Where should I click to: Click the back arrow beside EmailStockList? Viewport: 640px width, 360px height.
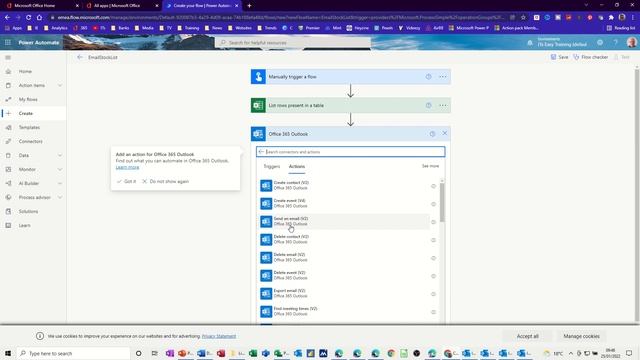pyautogui.click(x=80, y=57)
